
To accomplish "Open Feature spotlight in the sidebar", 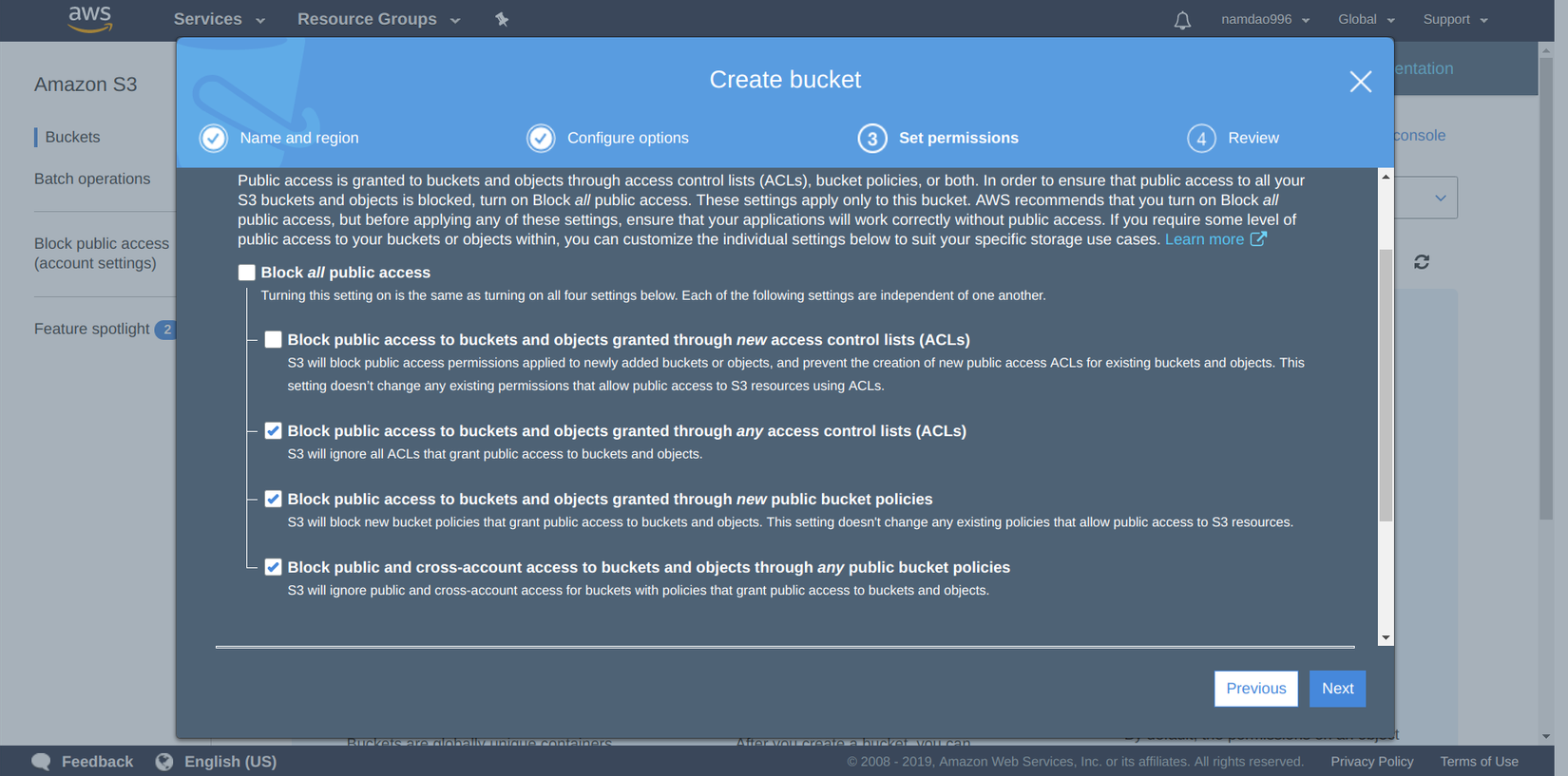I will (92, 329).
